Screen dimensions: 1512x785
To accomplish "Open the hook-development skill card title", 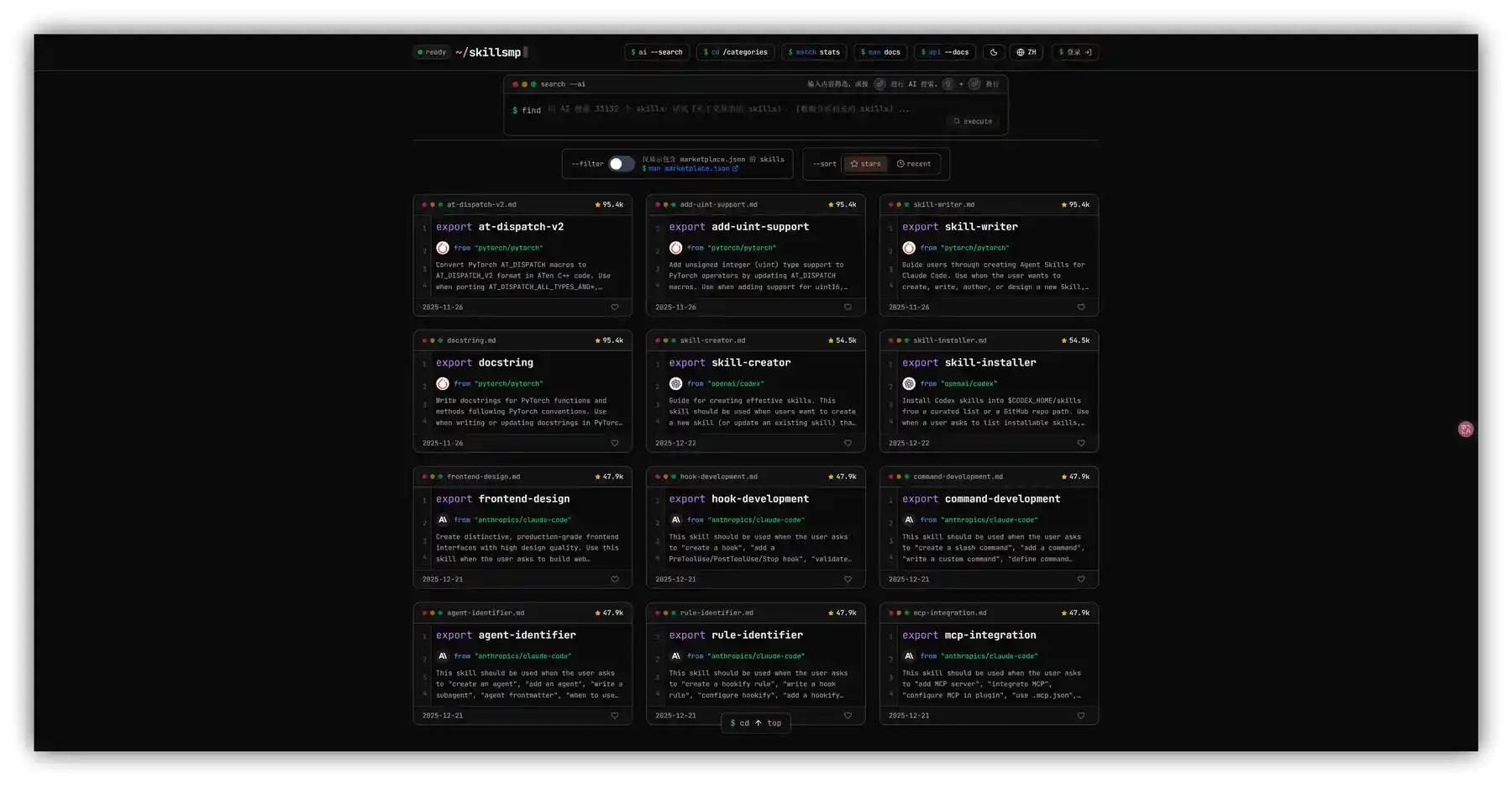I will pos(759,499).
